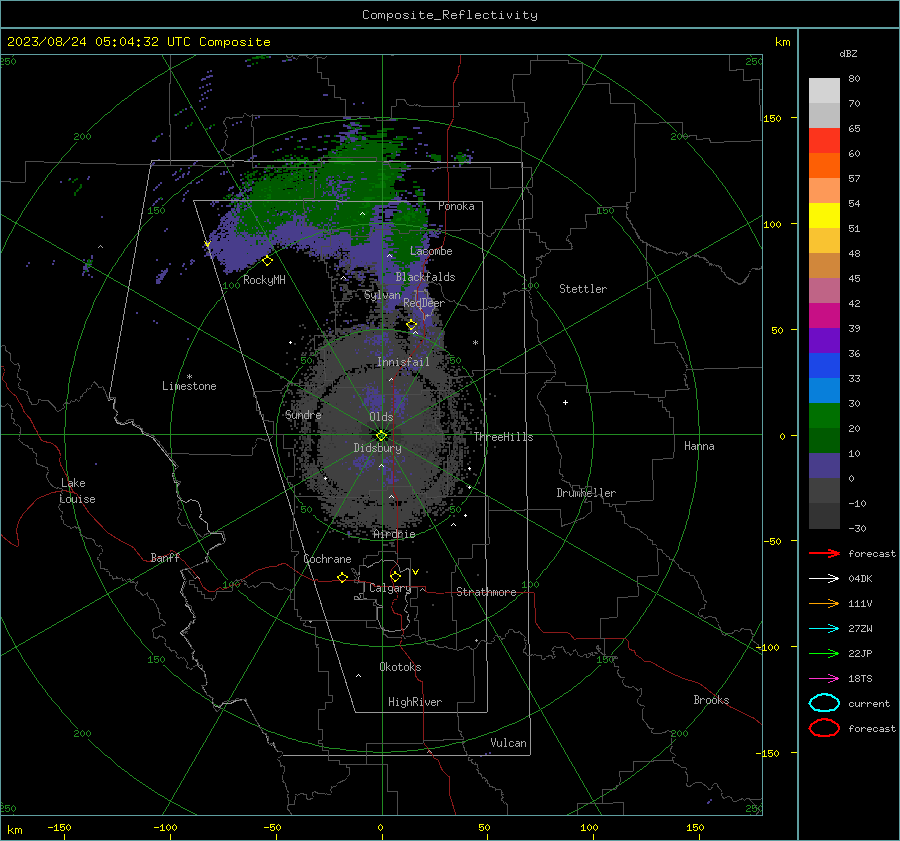The width and height of the screenshot is (900, 841).
Task: Click the Sundre city label
Action: click(x=303, y=414)
